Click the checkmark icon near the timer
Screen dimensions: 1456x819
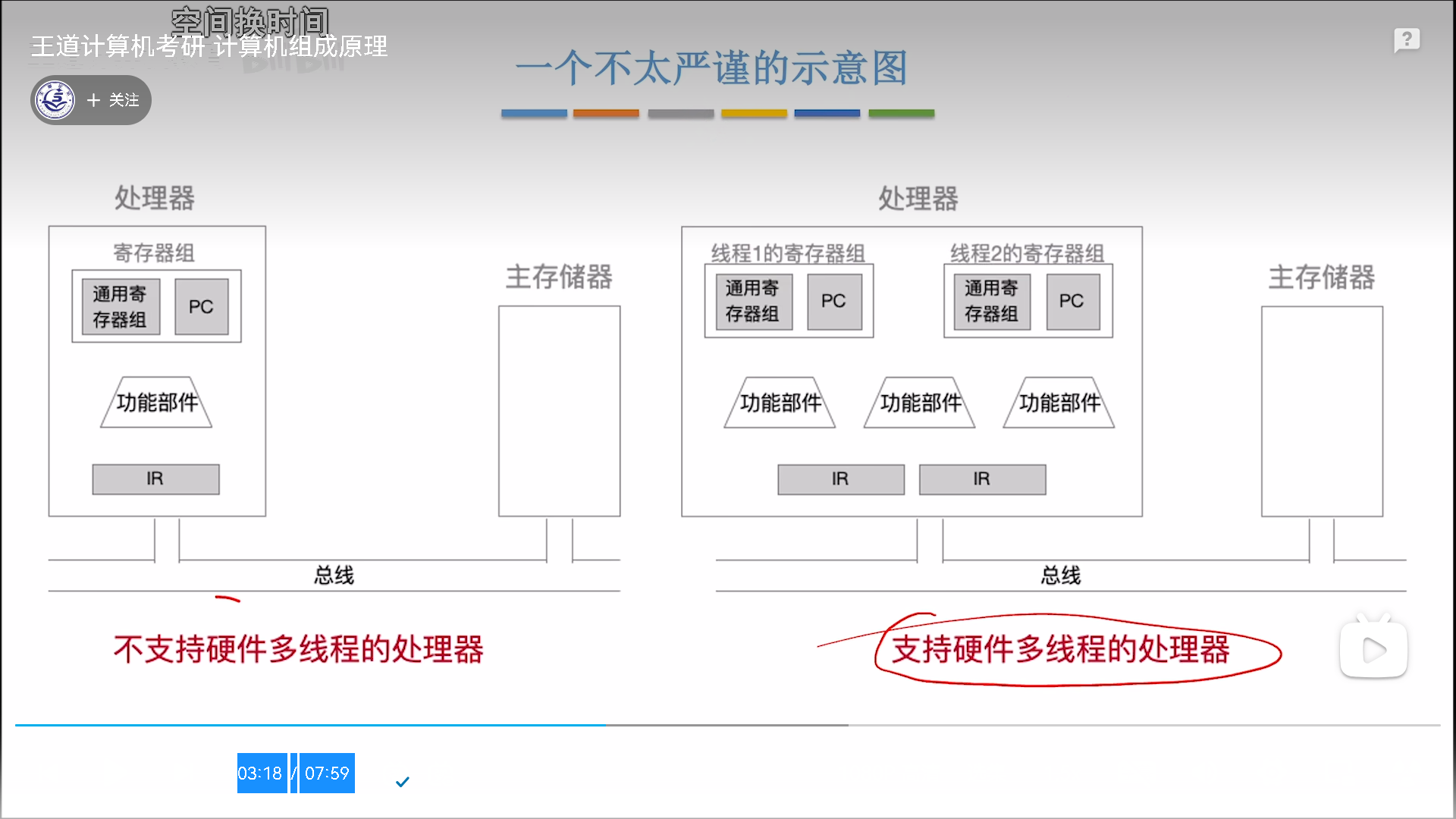[x=403, y=781]
